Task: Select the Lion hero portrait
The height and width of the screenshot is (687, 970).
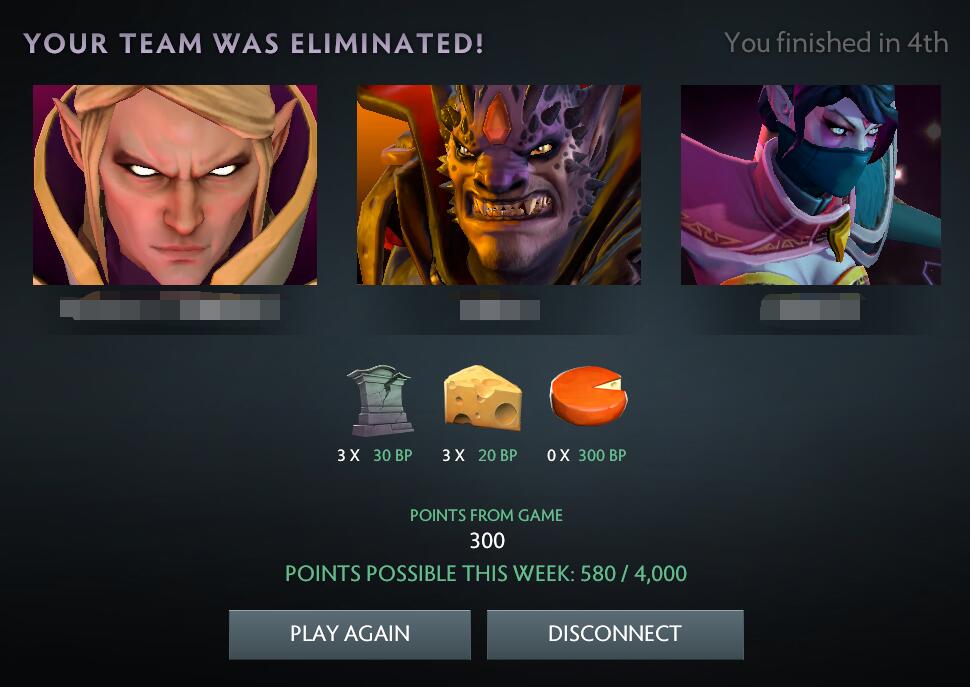Action: 499,185
